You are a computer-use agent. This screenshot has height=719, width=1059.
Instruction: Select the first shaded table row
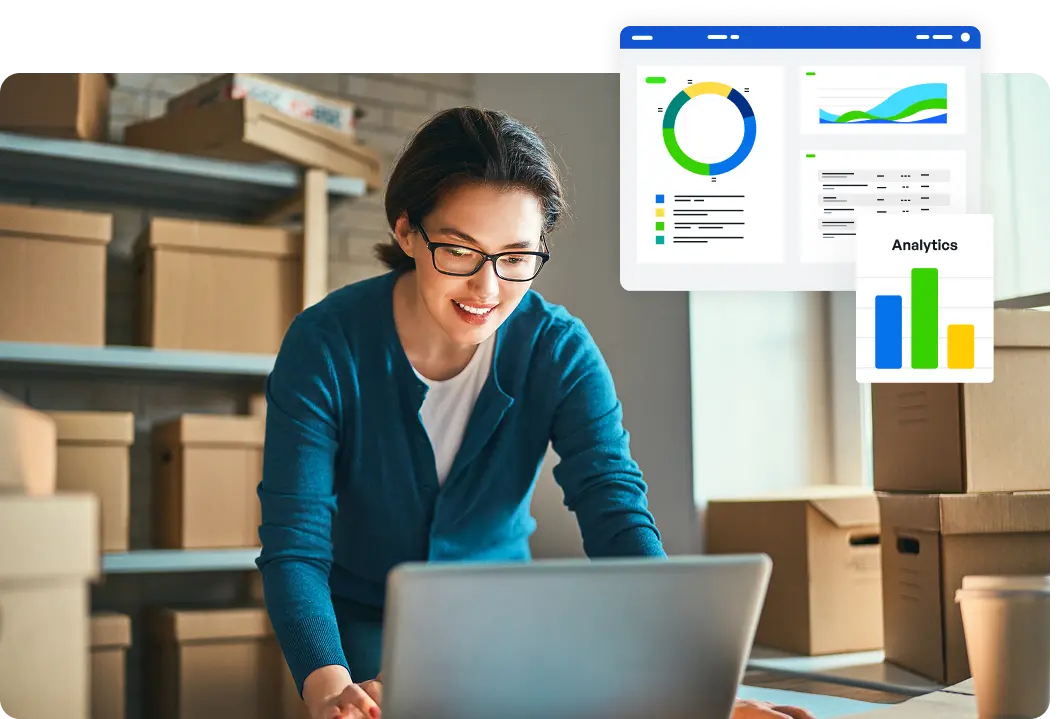pyautogui.click(x=883, y=176)
